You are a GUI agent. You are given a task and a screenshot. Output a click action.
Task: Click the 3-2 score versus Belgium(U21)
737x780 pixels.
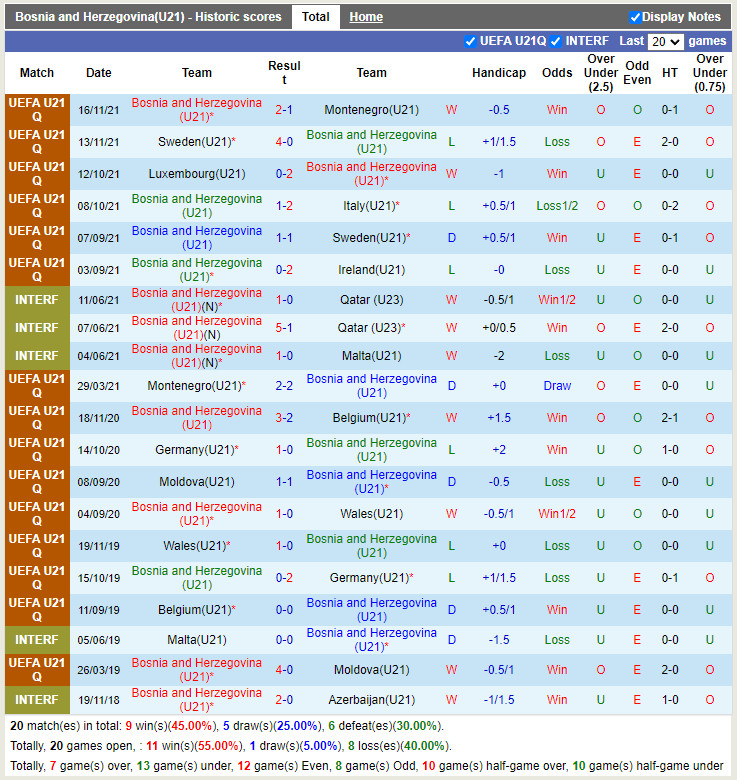point(284,418)
